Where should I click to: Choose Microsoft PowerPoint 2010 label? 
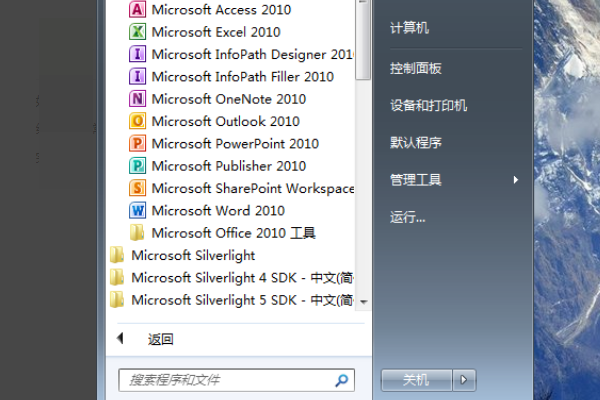click(235, 144)
